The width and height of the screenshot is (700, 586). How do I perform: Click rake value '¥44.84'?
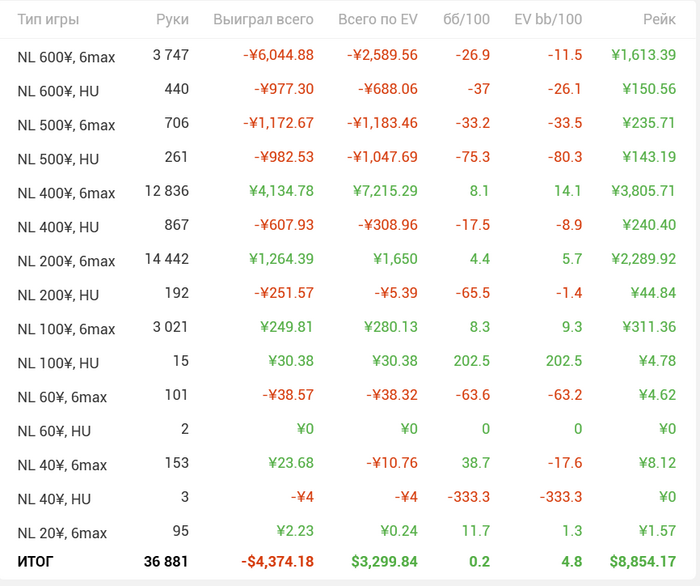point(654,293)
